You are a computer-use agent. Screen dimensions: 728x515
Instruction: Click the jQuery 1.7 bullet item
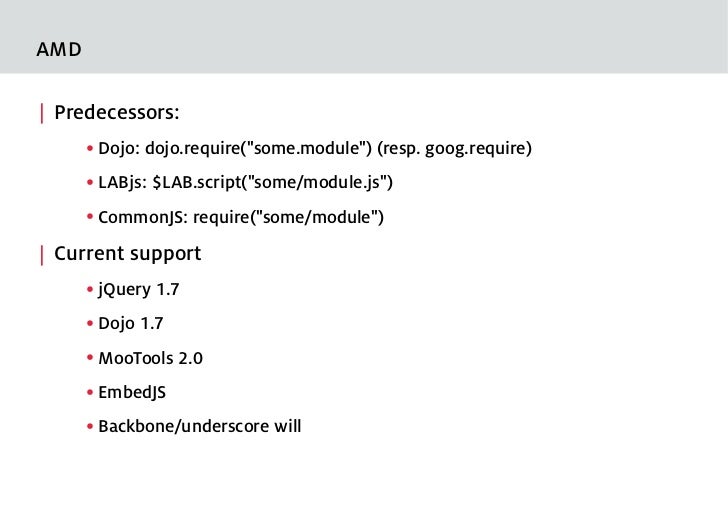click(x=138, y=290)
